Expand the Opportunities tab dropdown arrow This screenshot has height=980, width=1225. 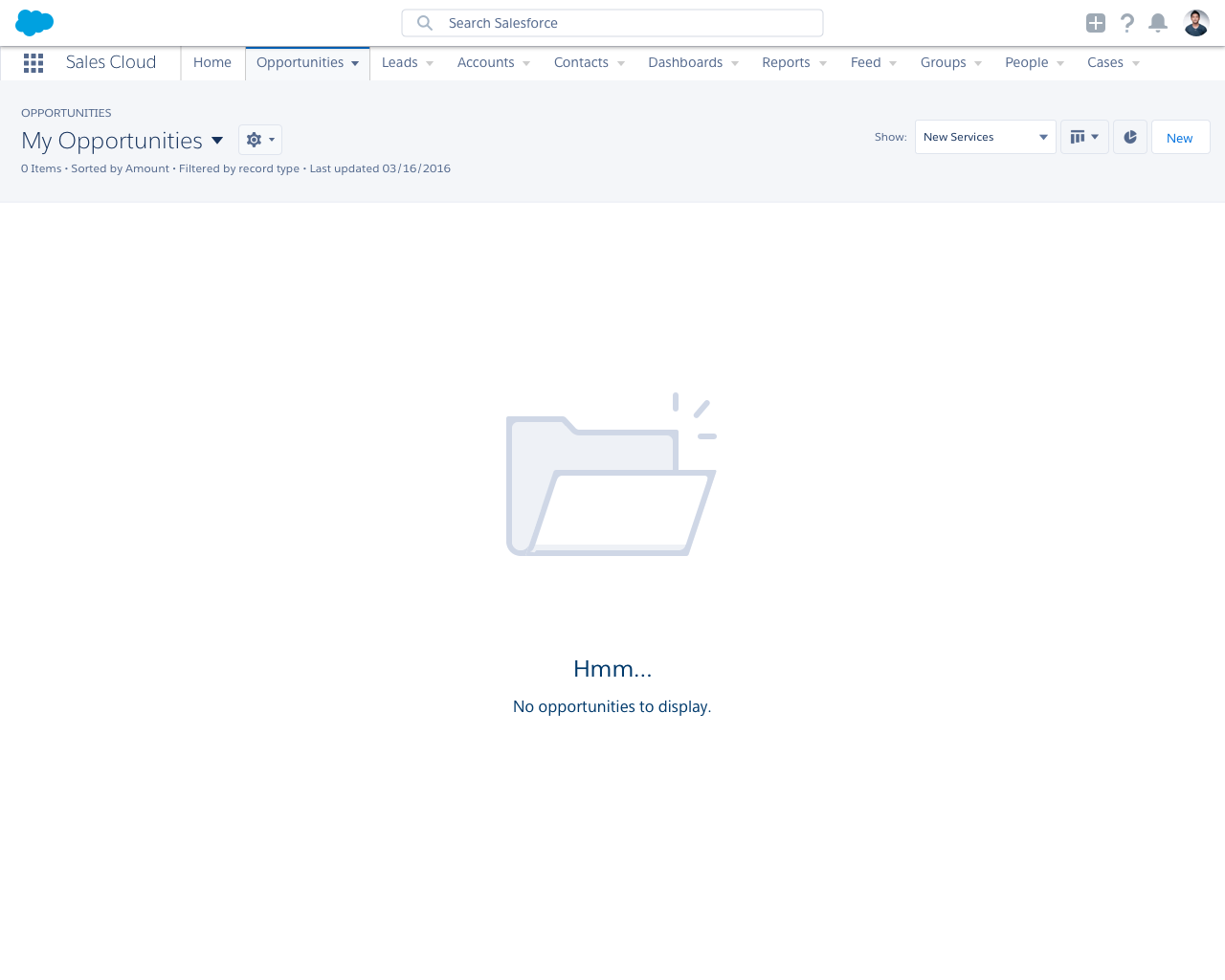click(x=353, y=61)
